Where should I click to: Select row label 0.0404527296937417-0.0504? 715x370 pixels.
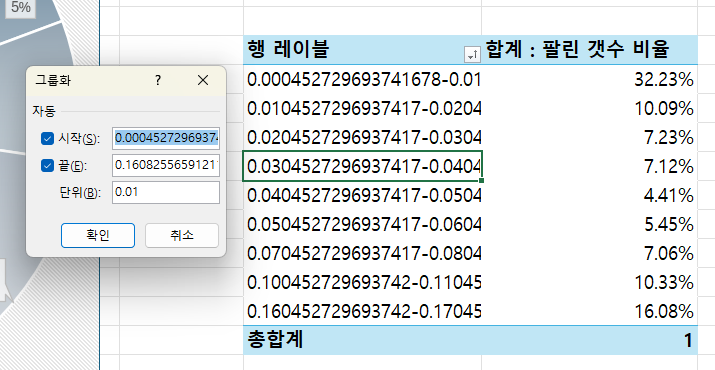coord(363,196)
